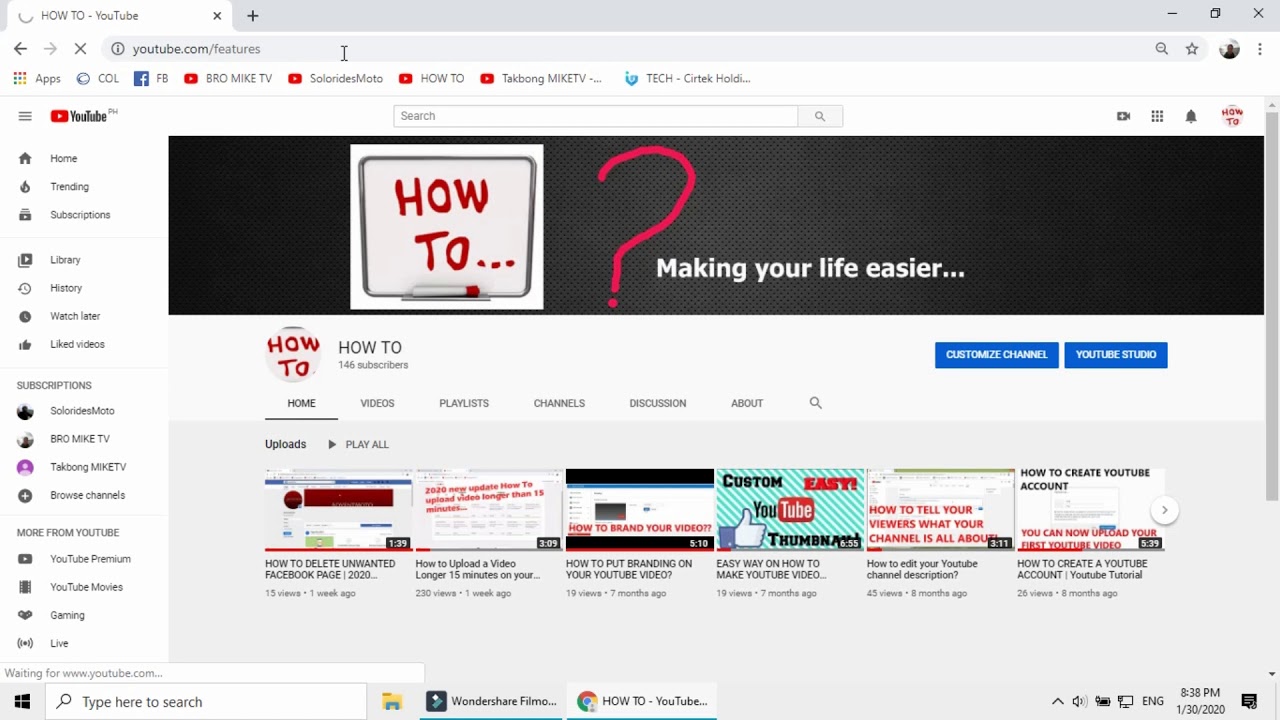Click the create video camera icon
Viewport: 1280px width, 720px height.
pos(1123,116)
